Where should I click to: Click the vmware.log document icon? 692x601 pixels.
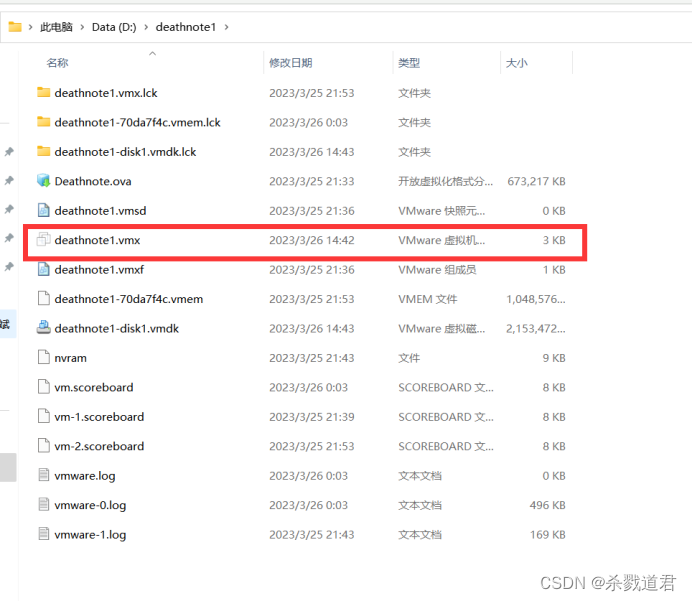[x=43, y=475]
